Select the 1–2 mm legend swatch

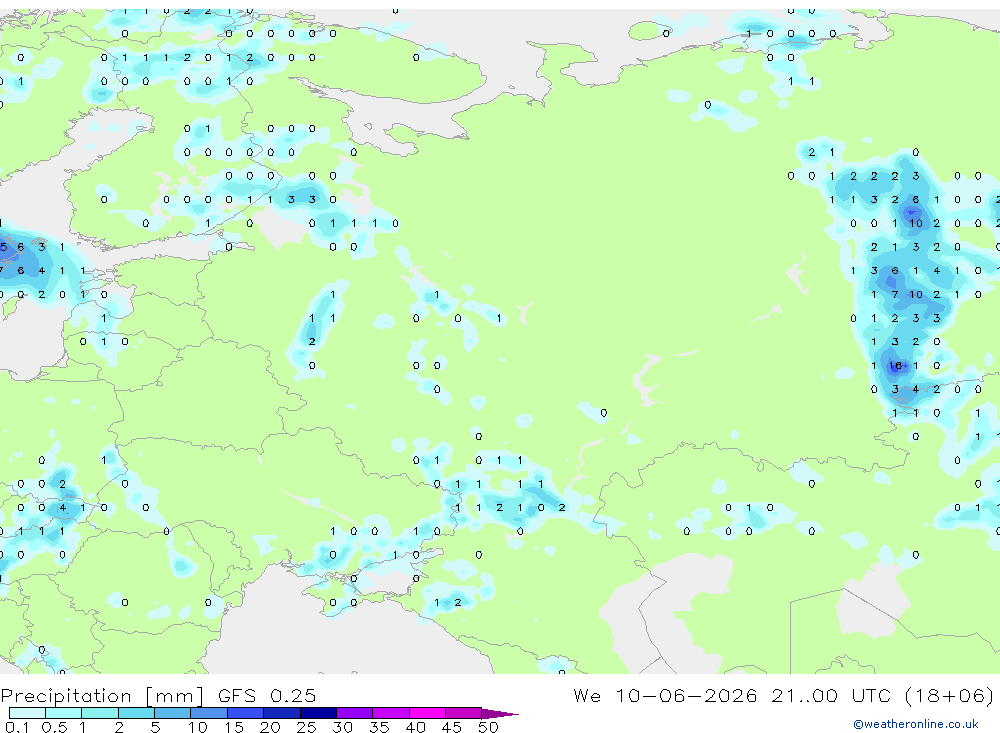click(x=100, y=713)
